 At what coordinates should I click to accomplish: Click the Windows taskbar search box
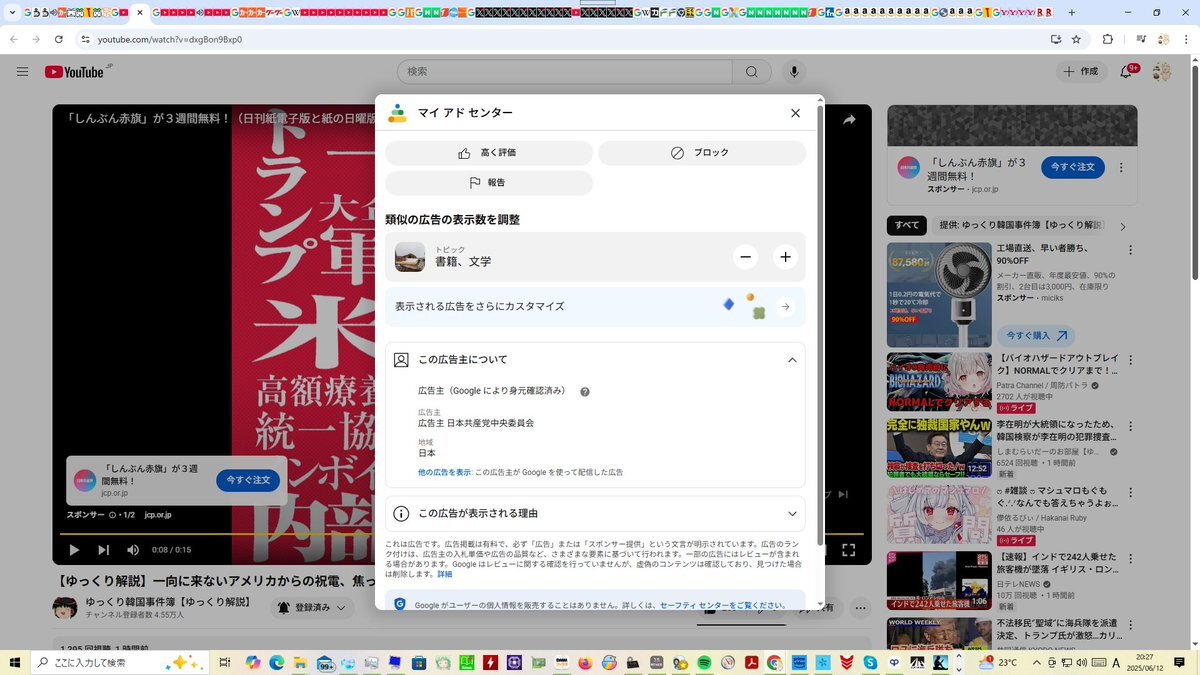coord(120,662)
